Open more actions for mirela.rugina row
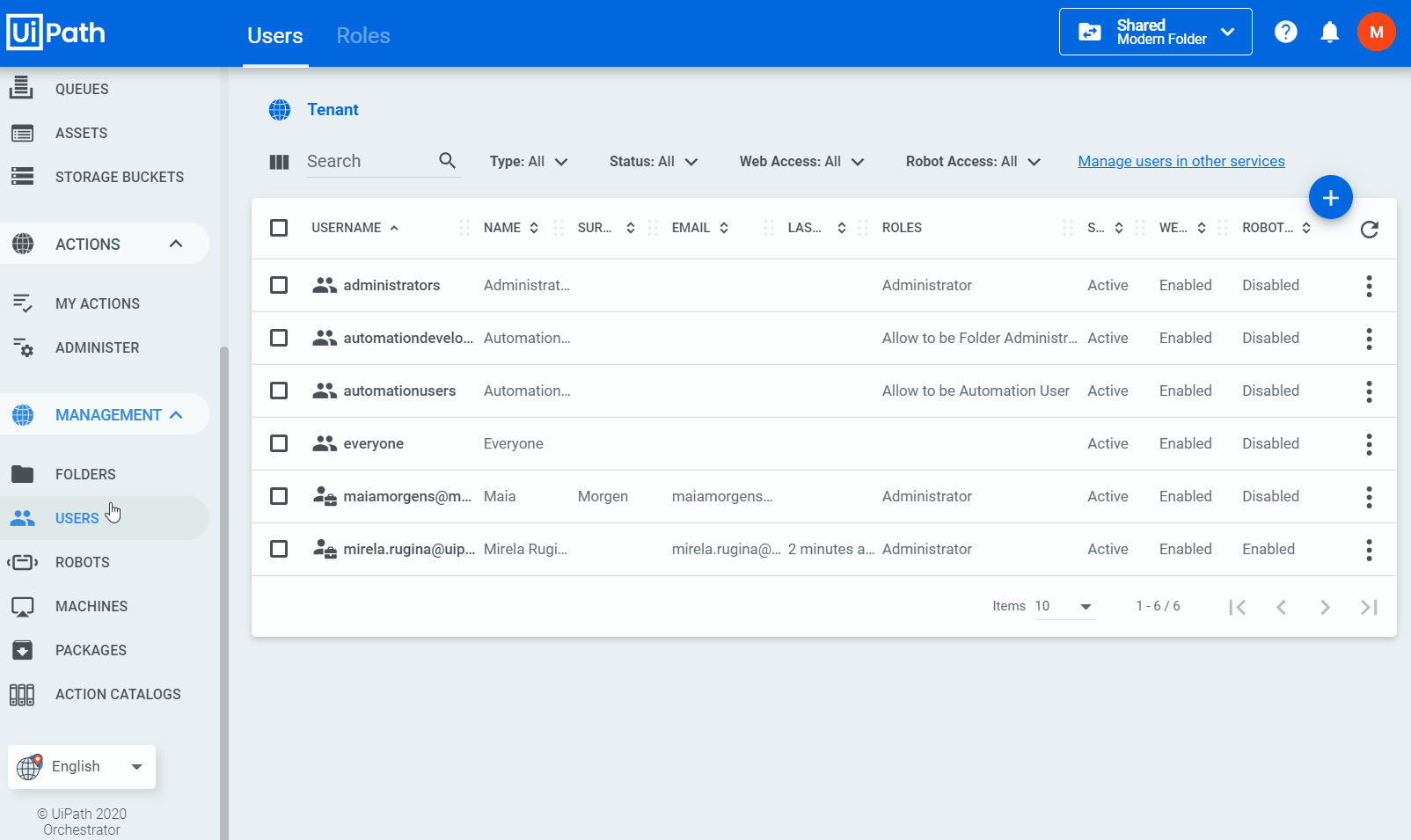Screen dimensions: 1411x840 [1369, 550]
